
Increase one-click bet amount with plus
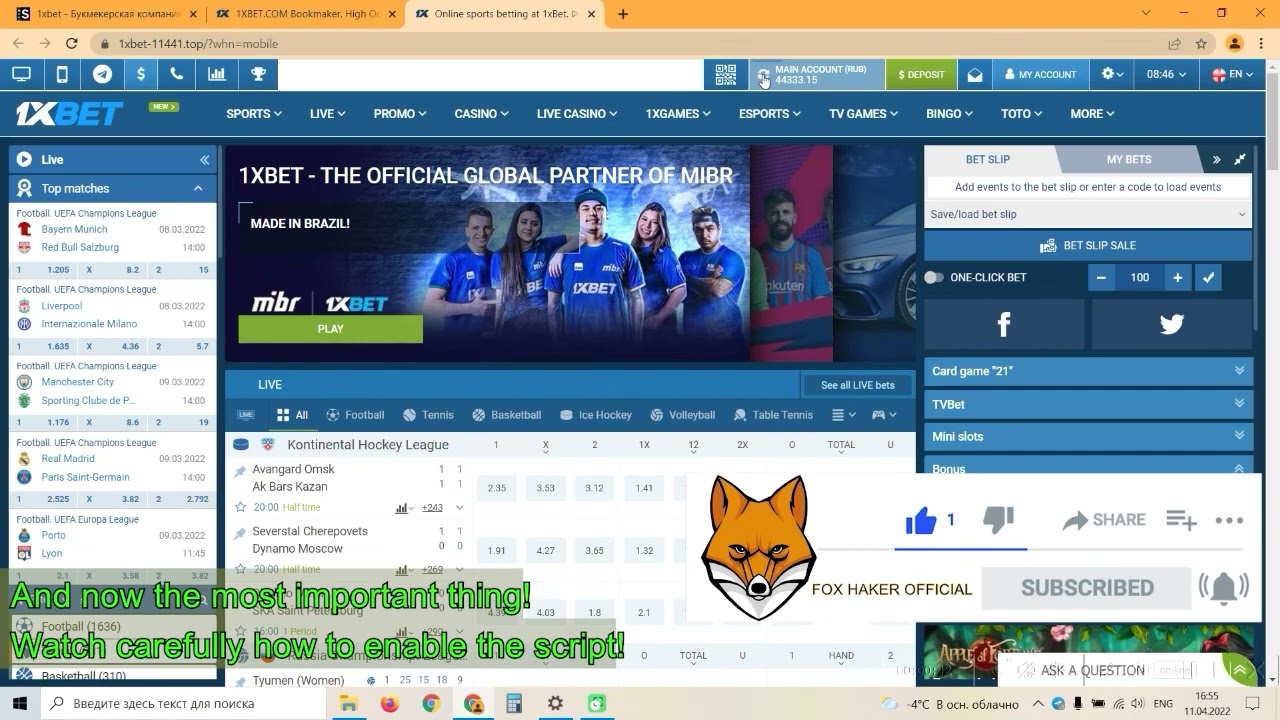(1178, 278)
